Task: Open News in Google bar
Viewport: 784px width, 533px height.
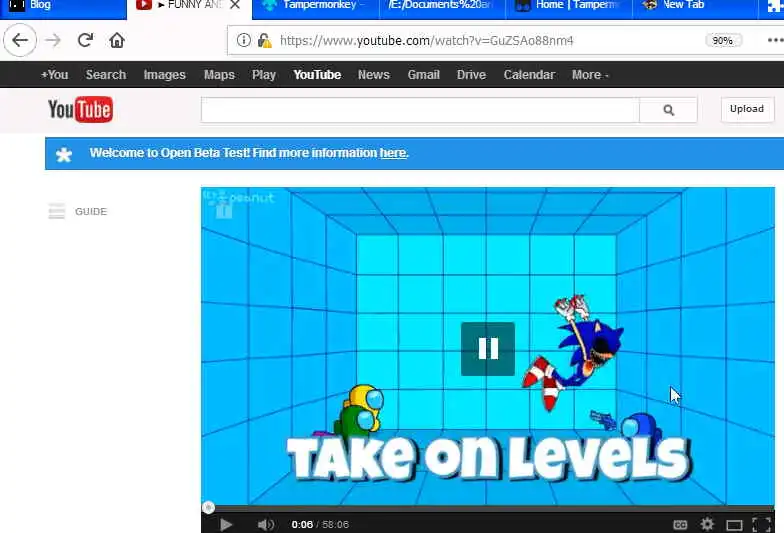Action: tap(374, 75)
